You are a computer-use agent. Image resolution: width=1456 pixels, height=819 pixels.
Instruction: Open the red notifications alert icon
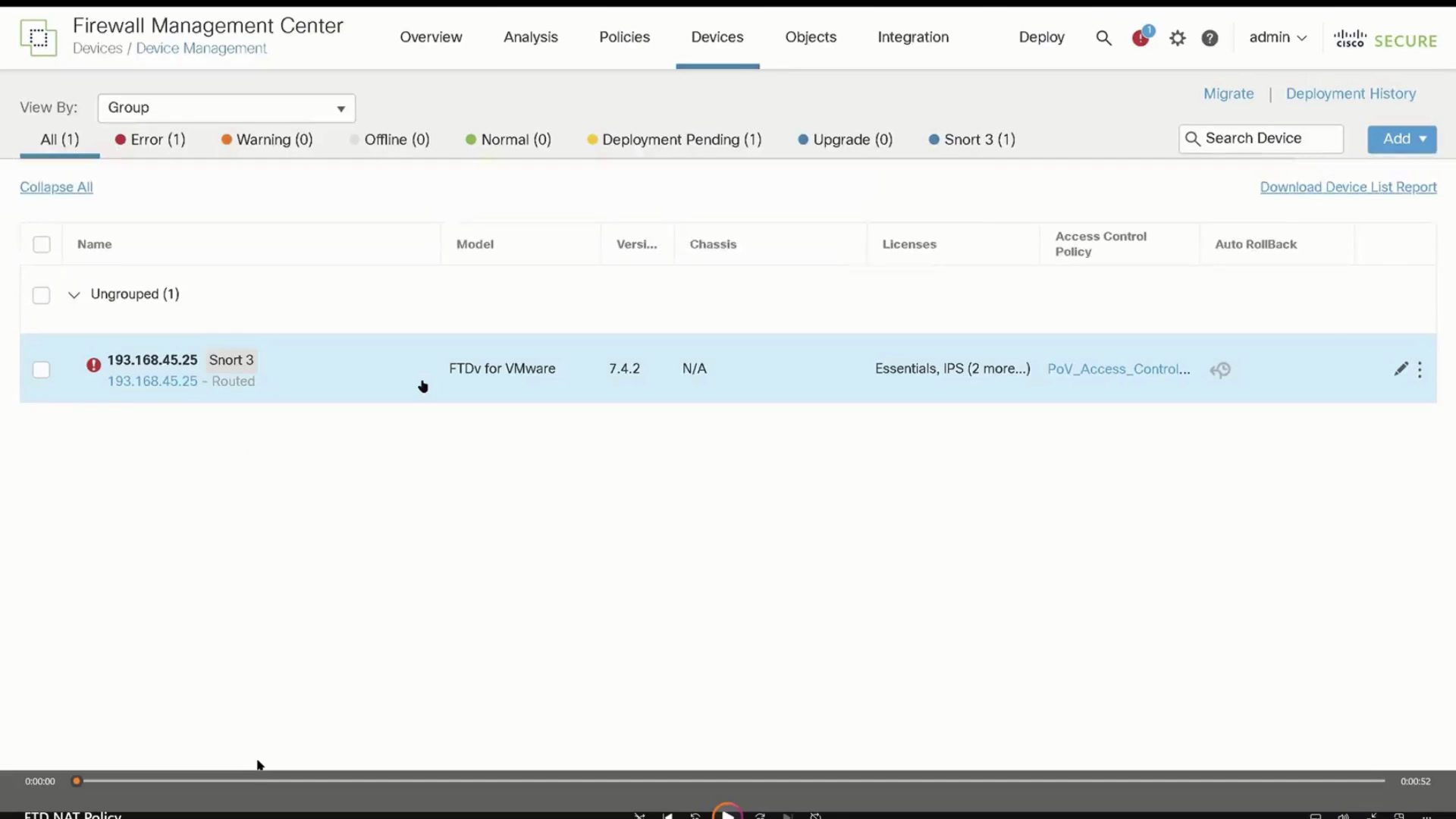[x=1141, y=36]
